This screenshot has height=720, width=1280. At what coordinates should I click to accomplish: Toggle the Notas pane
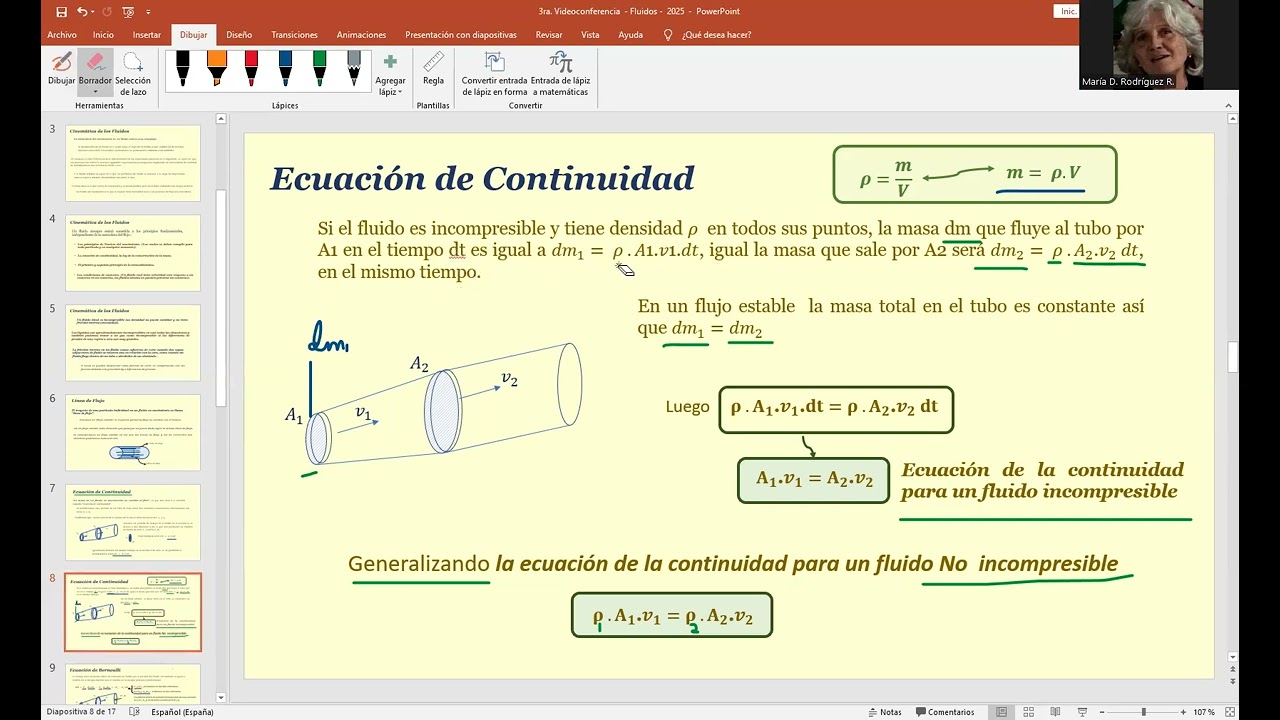(885, 712)
